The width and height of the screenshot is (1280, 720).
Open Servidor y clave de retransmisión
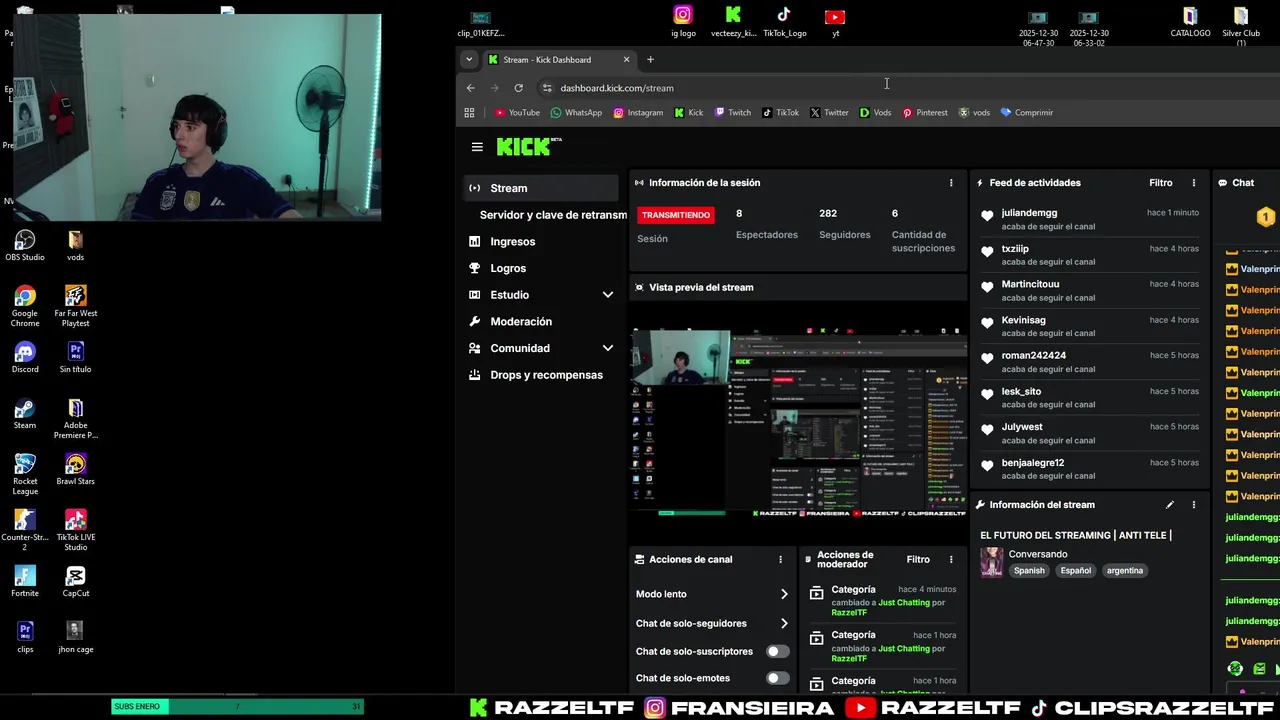pos(553,215)
